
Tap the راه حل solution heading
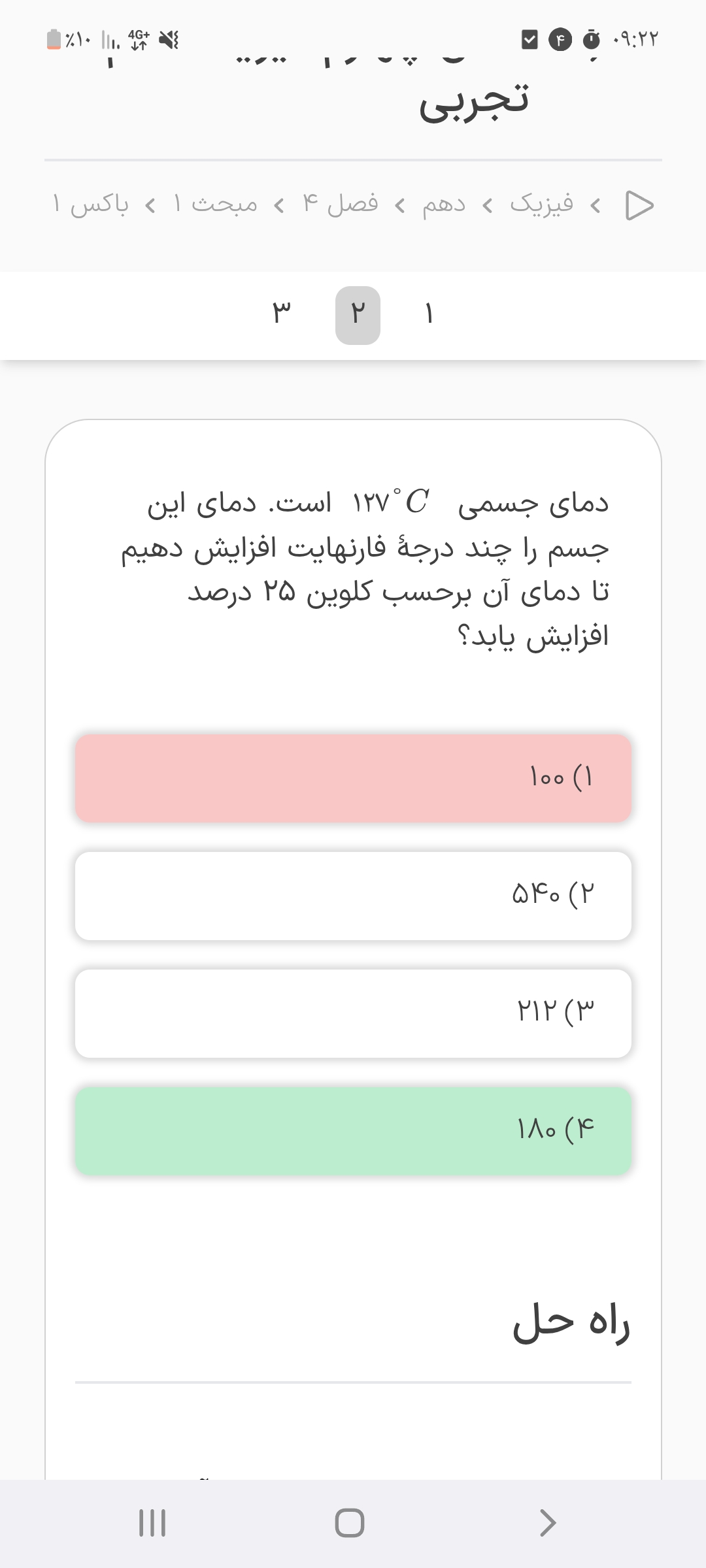571,1322
